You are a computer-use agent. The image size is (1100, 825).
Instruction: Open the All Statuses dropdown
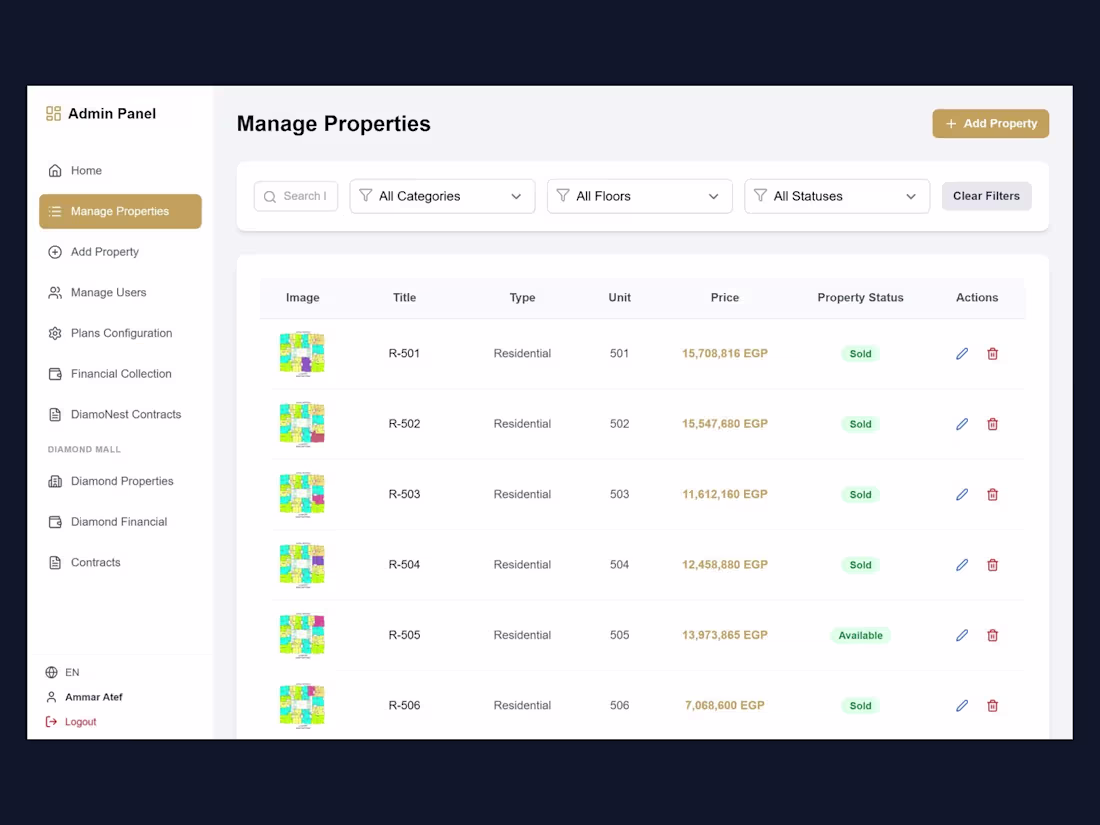point(837,196)
